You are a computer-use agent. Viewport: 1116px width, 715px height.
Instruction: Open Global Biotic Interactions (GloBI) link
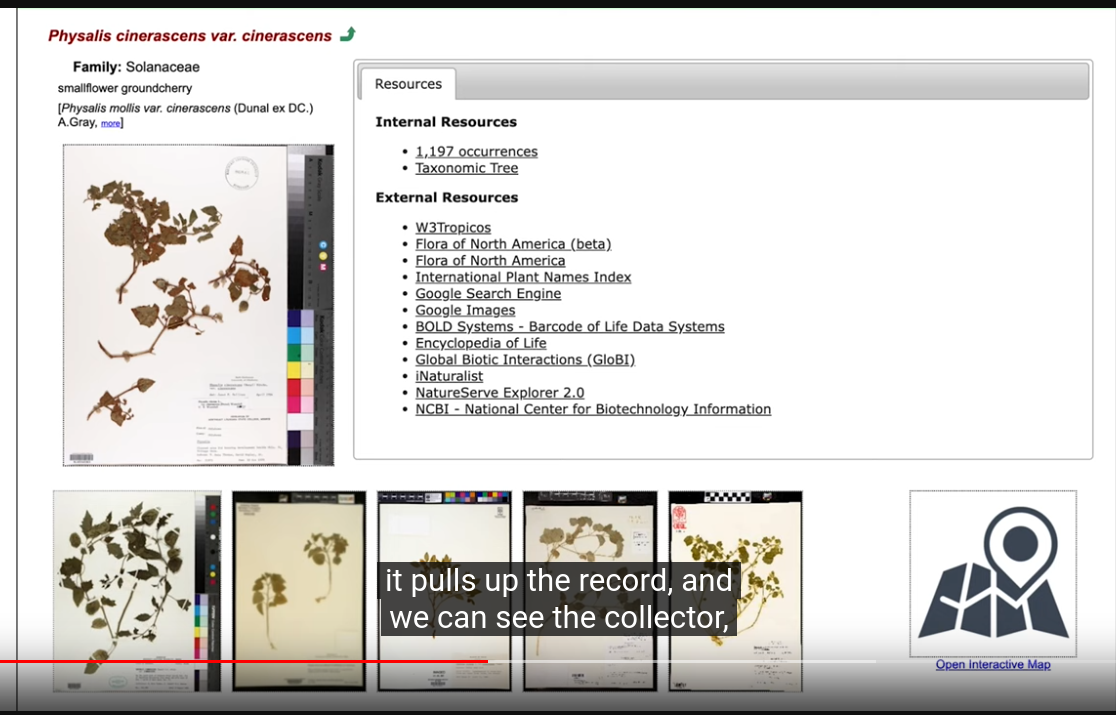(525, 359)
